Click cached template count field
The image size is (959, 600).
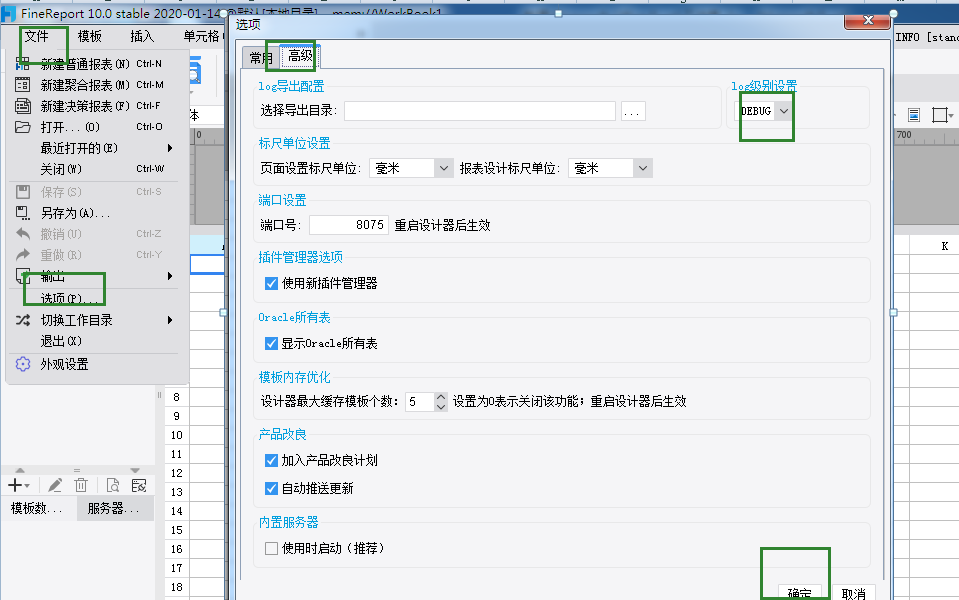click(420, 402)
